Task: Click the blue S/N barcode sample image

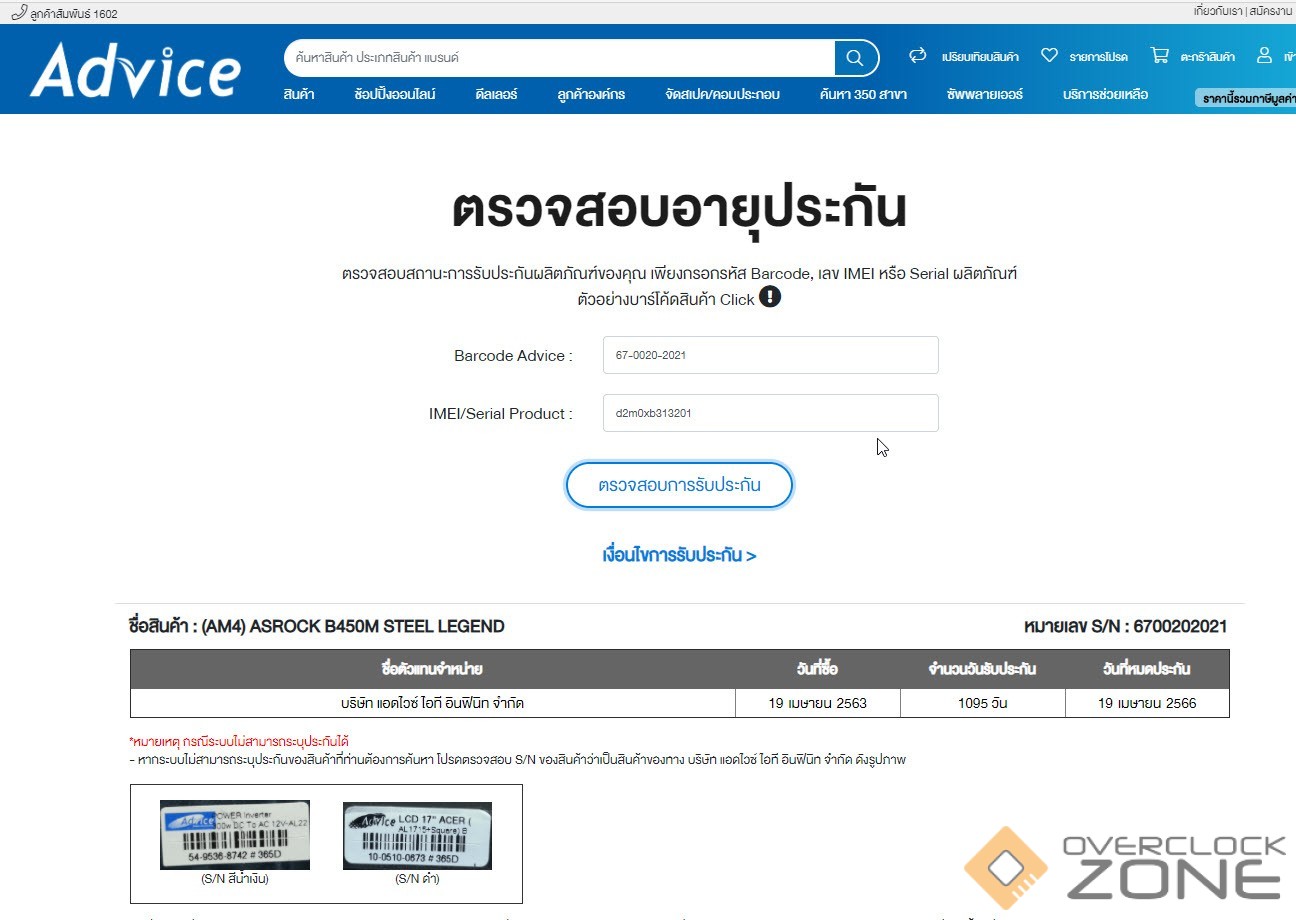Action: (235, 835)
